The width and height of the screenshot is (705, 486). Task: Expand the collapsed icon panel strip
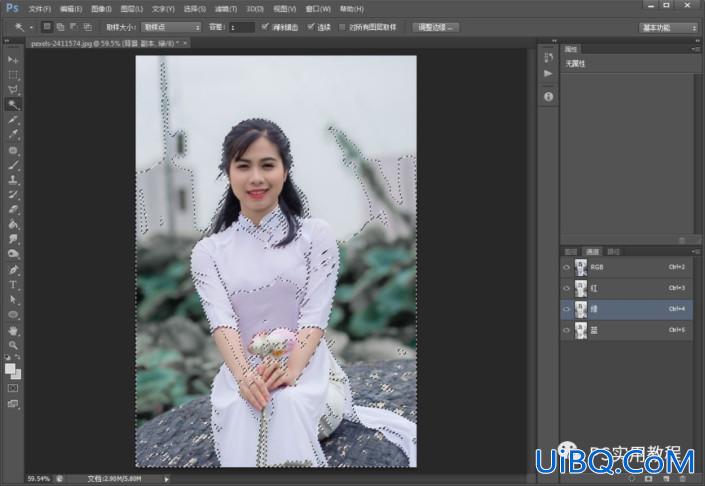pyautogui.click(x=554, y=41)
